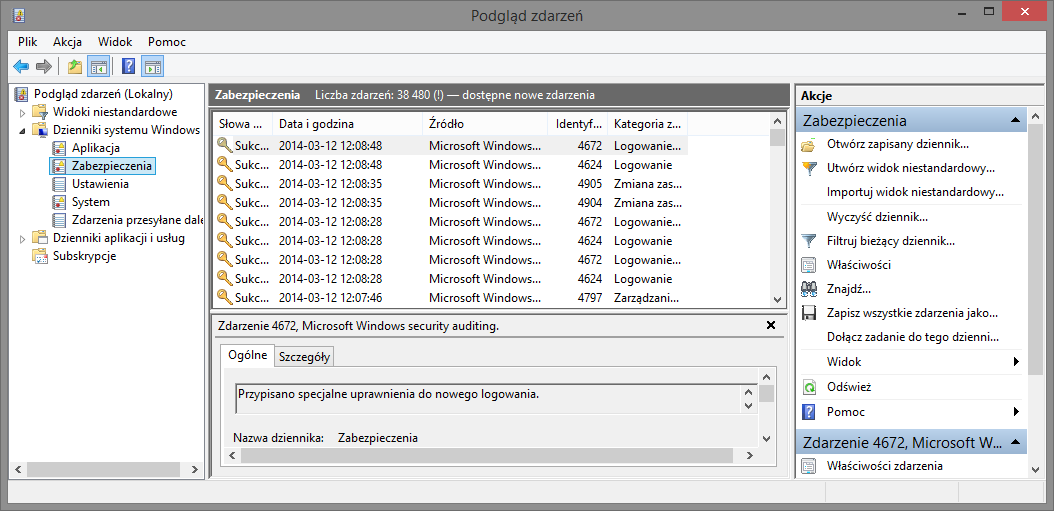Click the Forward arrow toolbar icon
Viewport: 1054px width, 511px height.
(44, 67)
